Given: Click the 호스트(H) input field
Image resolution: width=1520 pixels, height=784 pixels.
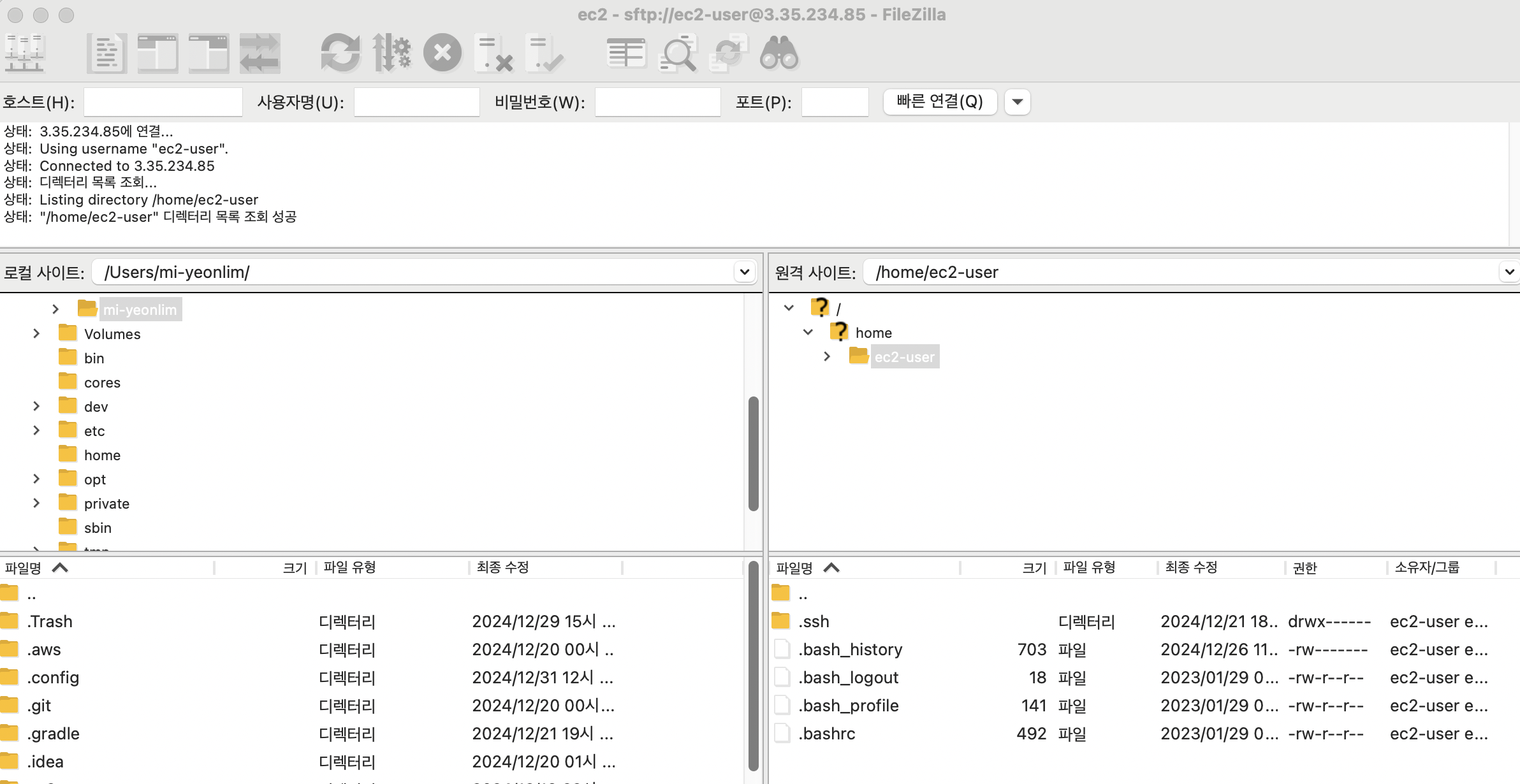Looking at the screenshot, I should click(163, 102).
